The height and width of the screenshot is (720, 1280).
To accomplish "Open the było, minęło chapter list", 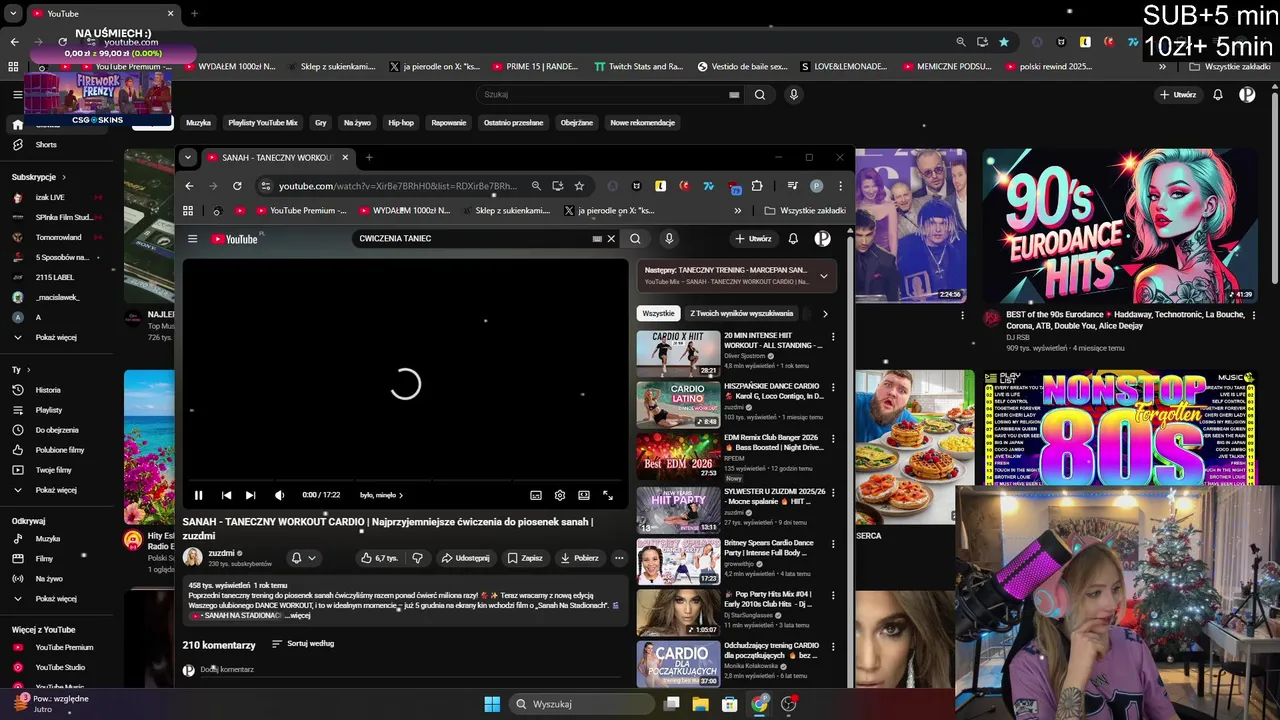I will [x=382, y=495].
